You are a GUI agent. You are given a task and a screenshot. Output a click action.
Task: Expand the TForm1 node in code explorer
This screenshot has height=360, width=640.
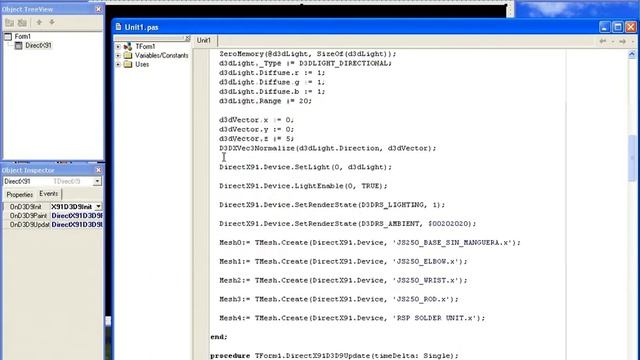pos(118,47)
